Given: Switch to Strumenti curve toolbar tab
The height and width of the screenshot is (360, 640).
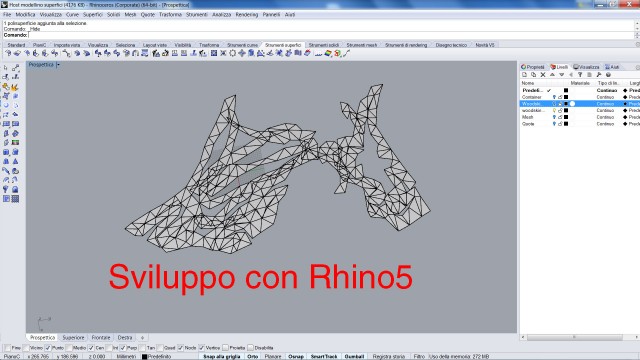Looking at the screenshot, I should [x=242, y=45].
